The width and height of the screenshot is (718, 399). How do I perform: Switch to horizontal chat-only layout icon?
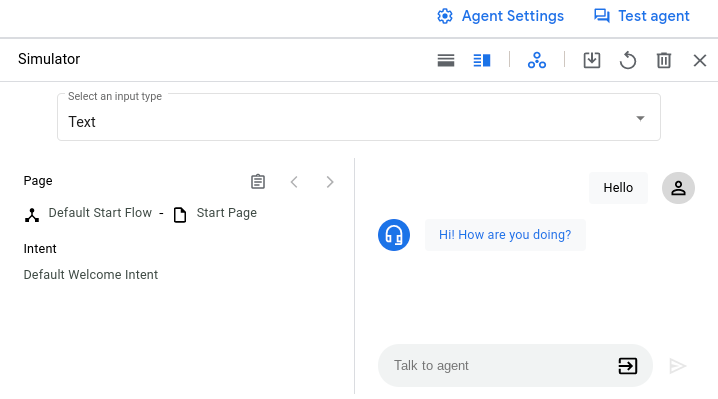[446, 60]
